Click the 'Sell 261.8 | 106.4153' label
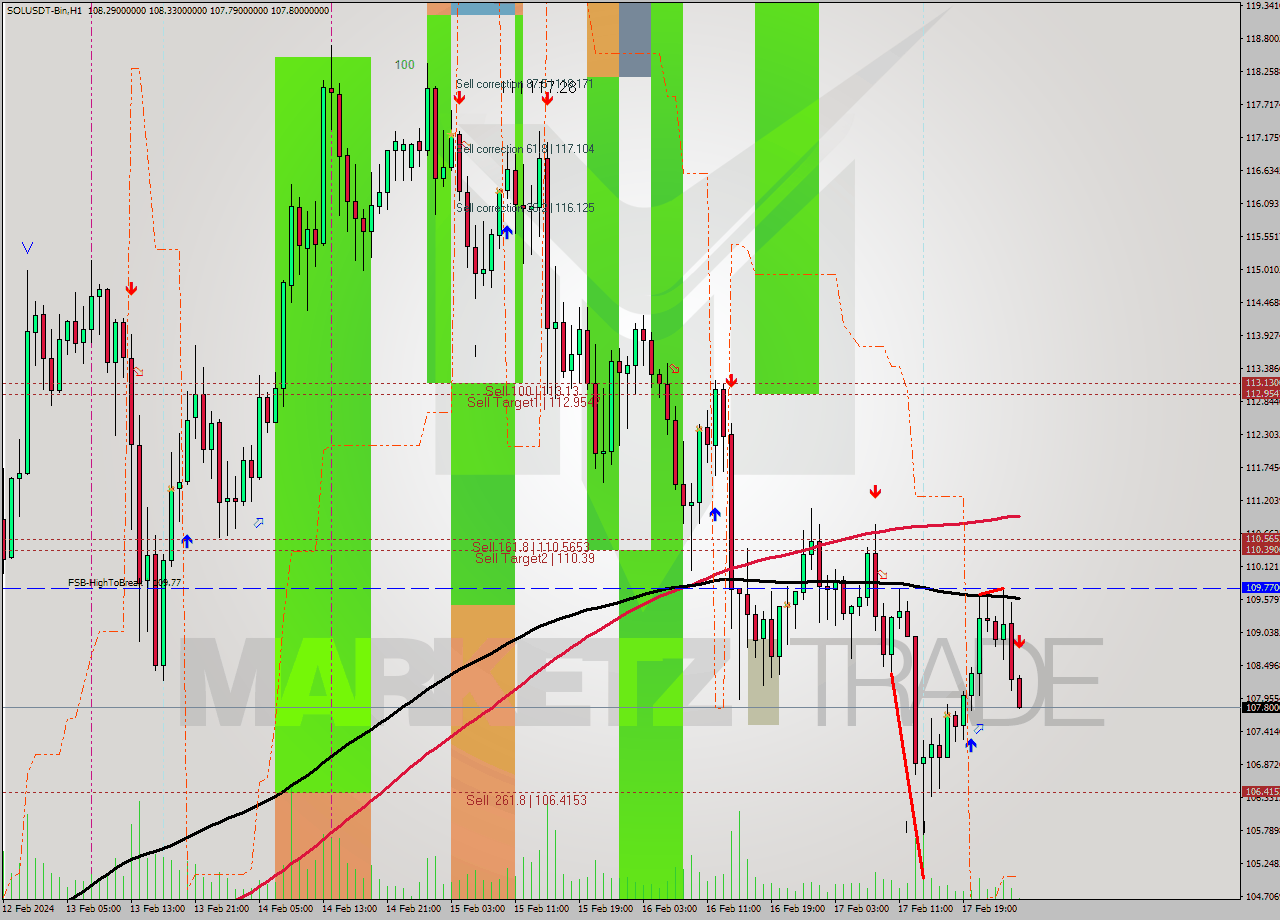 526,800
